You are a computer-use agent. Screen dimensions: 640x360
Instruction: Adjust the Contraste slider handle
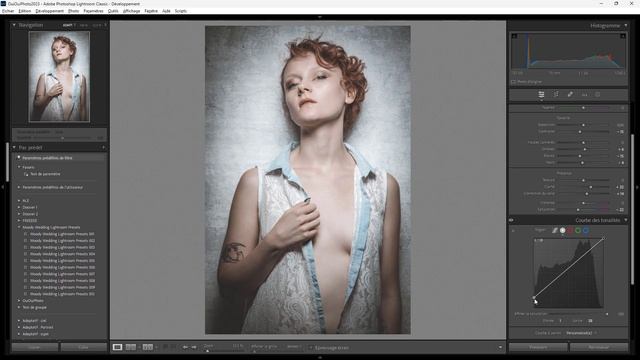click(x=580, y=132)
